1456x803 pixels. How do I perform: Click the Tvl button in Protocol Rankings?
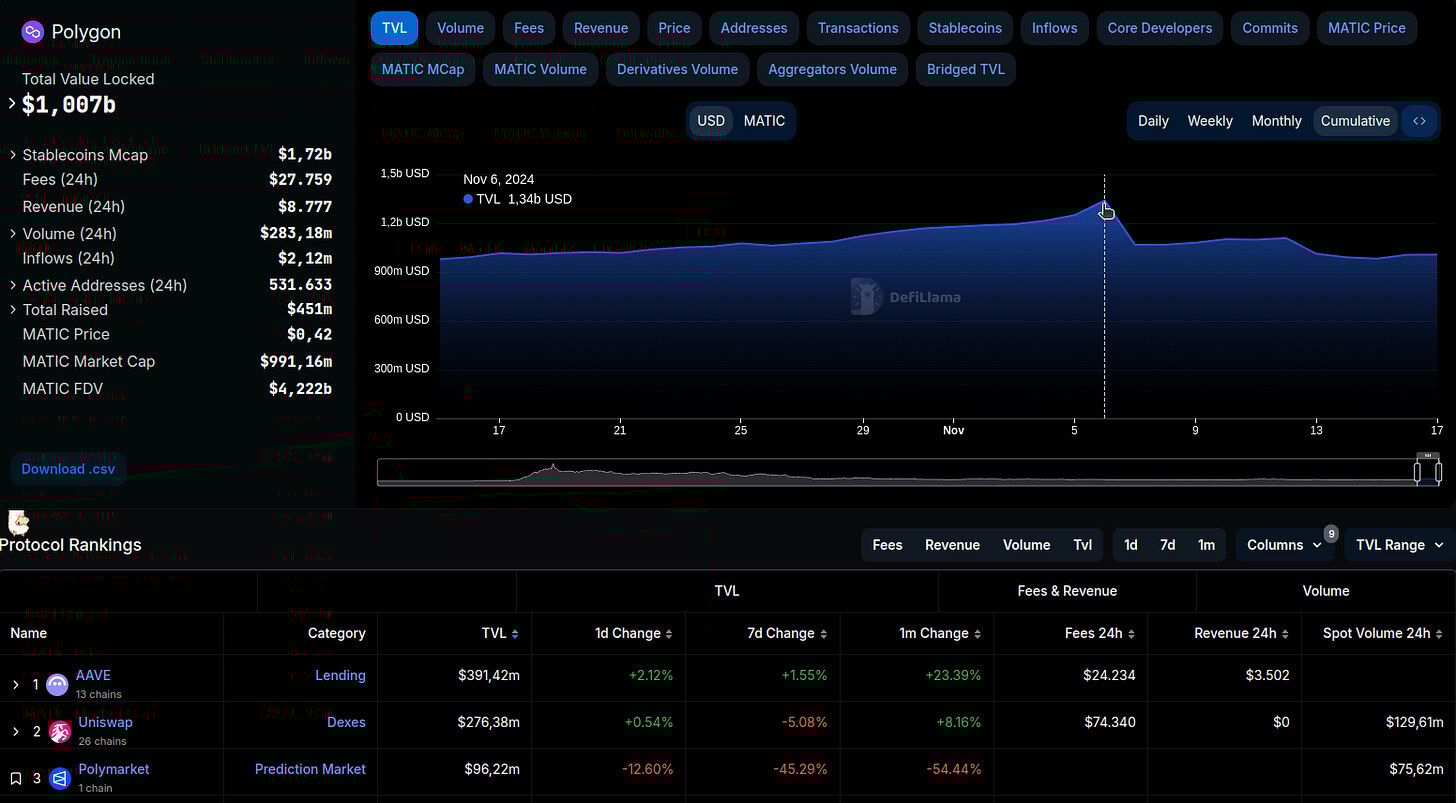coord(1082,545)
